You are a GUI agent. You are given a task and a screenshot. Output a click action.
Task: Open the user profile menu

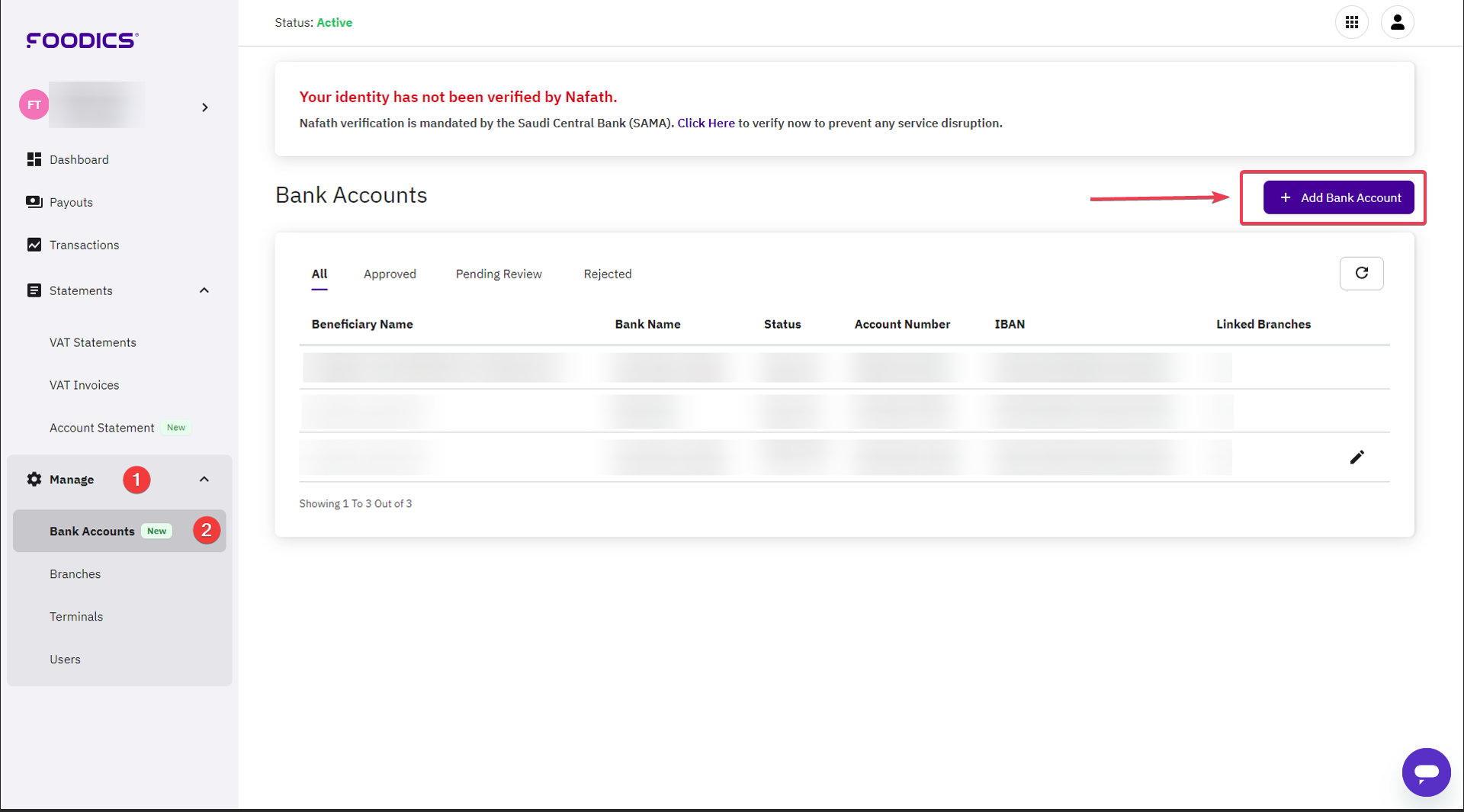coord(1398,22)
